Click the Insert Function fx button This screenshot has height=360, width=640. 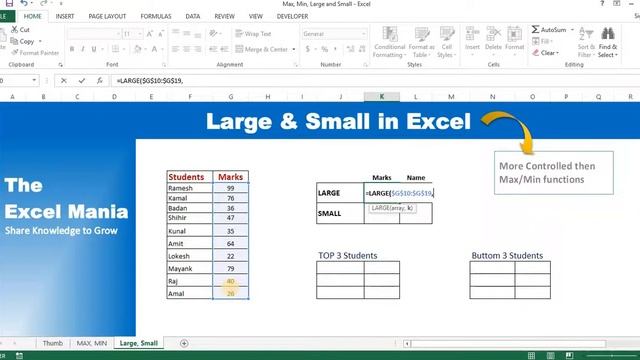[x=100, y=81]
